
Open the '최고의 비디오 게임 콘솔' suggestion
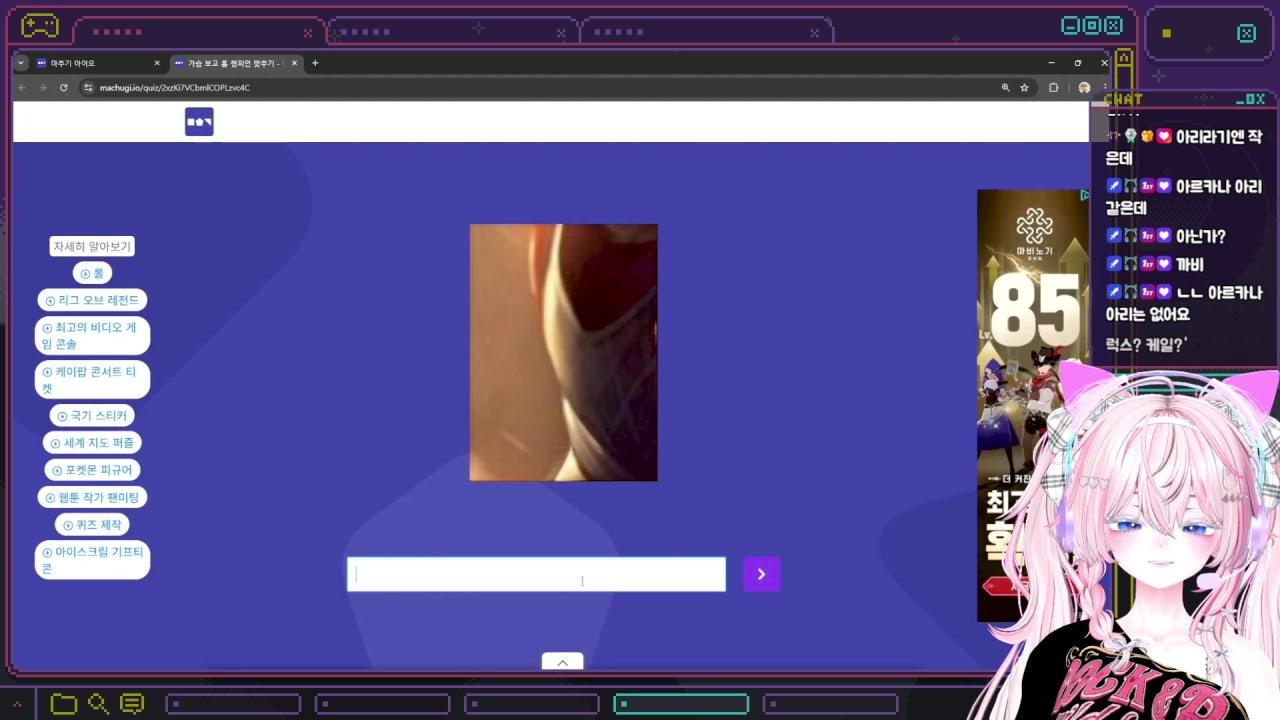(92, 336)
